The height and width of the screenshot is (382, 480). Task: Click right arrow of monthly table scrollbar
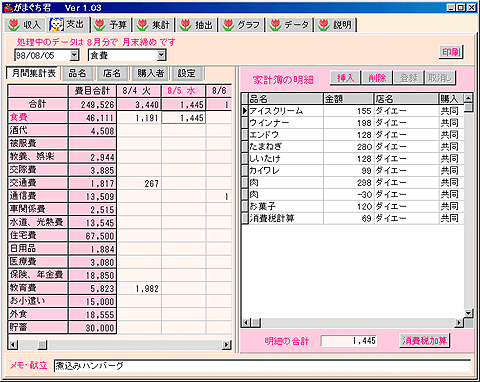coord(227,344)
